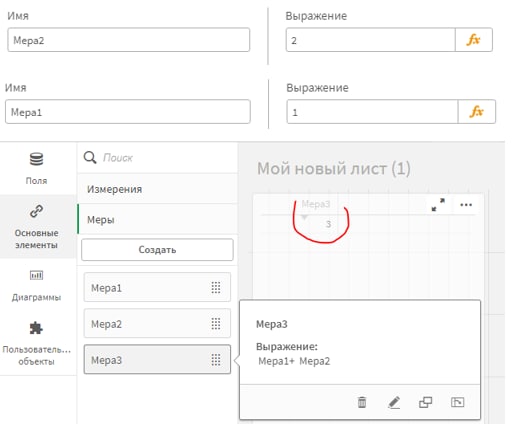Viewport: 513px width, 430px height.
Task: Focus the name field containing Мера1
Action: pos(128,112)
